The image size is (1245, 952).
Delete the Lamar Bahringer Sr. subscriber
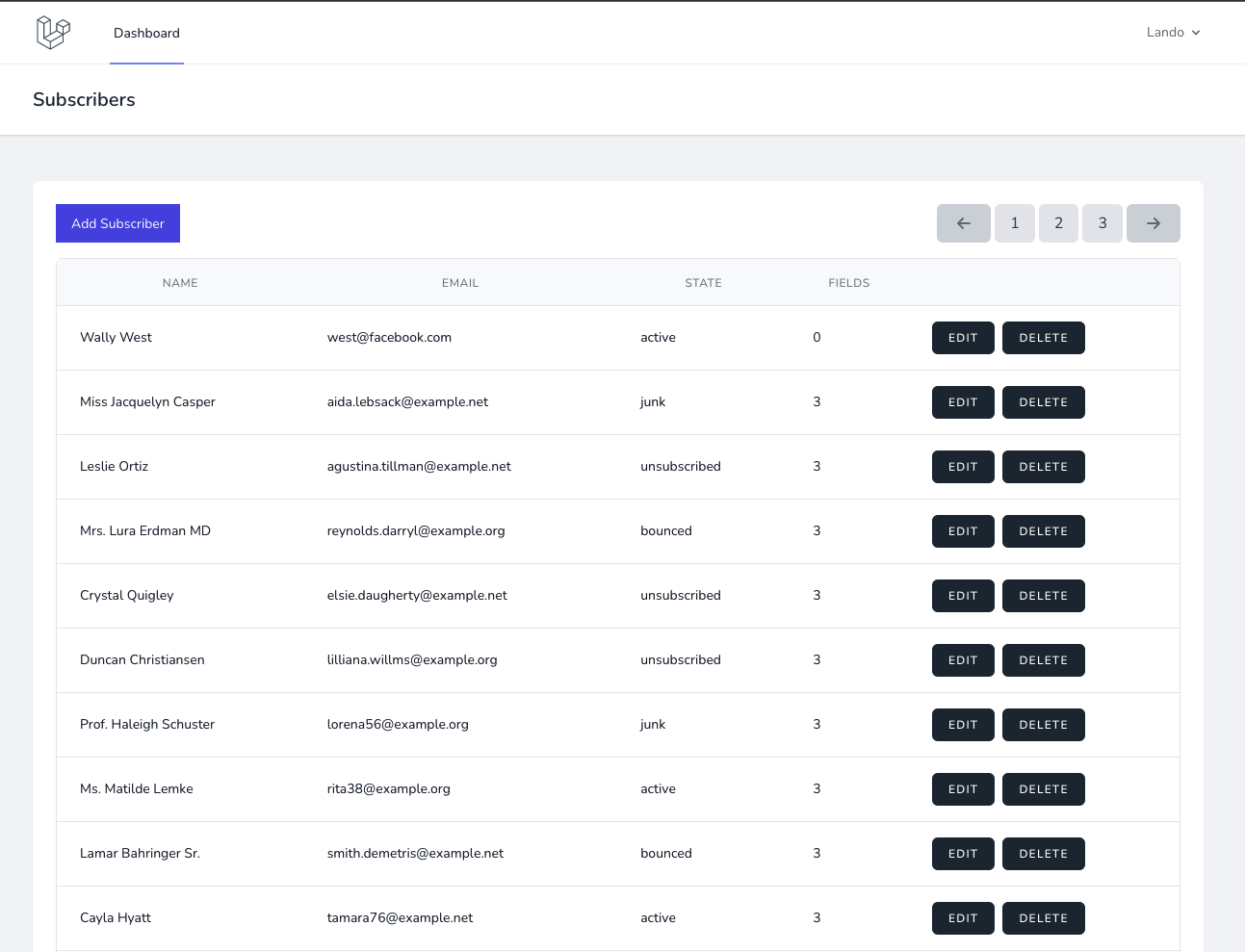coord(1043,853)
